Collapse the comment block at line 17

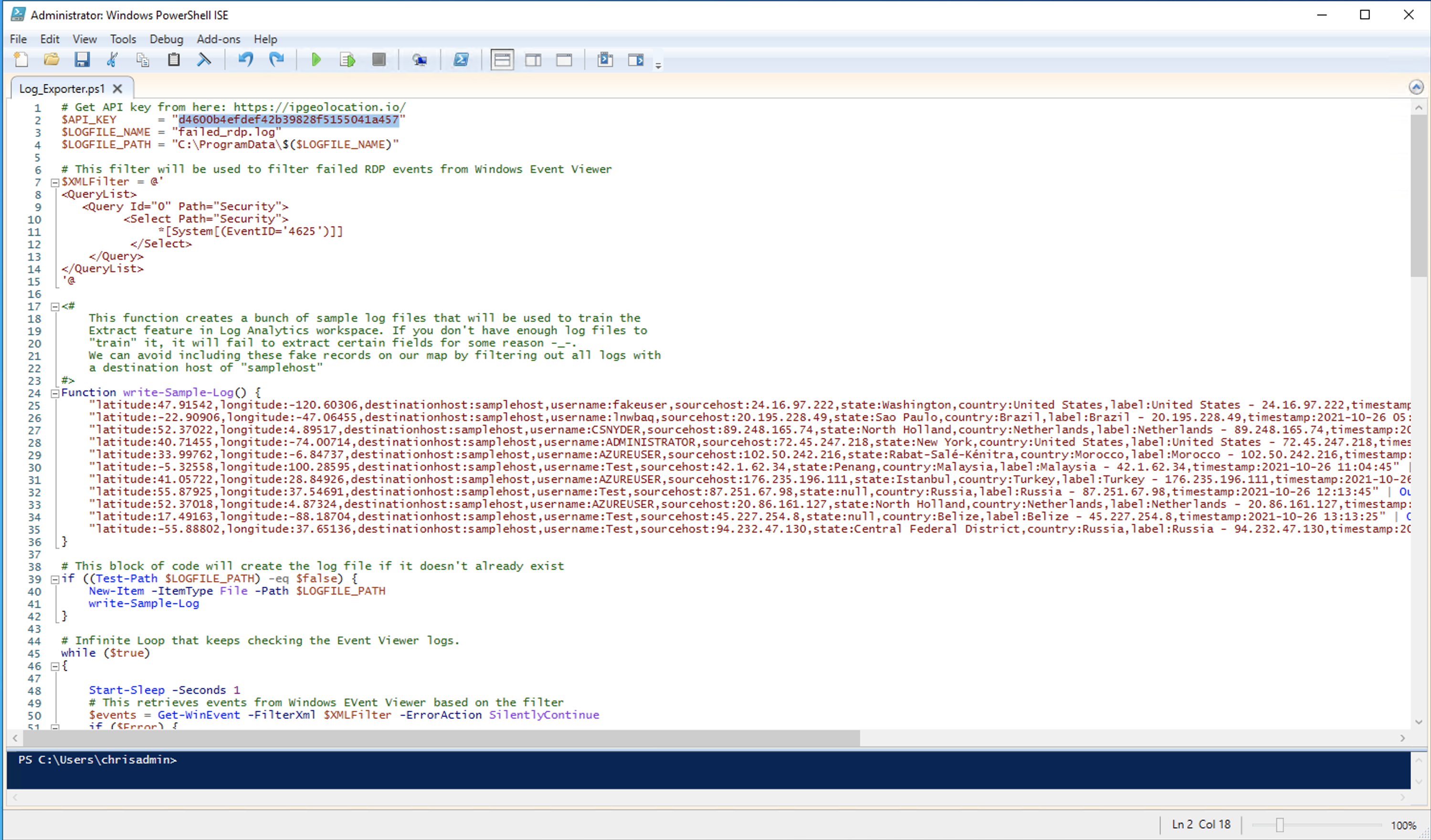pos(55,307)
